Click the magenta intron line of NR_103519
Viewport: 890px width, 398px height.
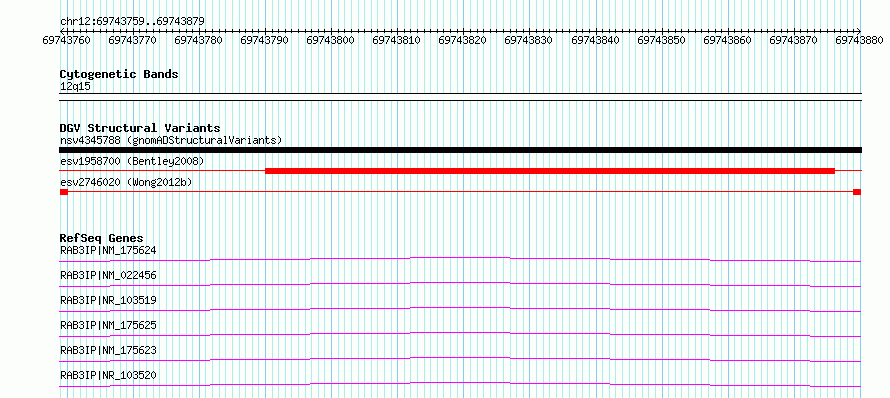[460, 308]
